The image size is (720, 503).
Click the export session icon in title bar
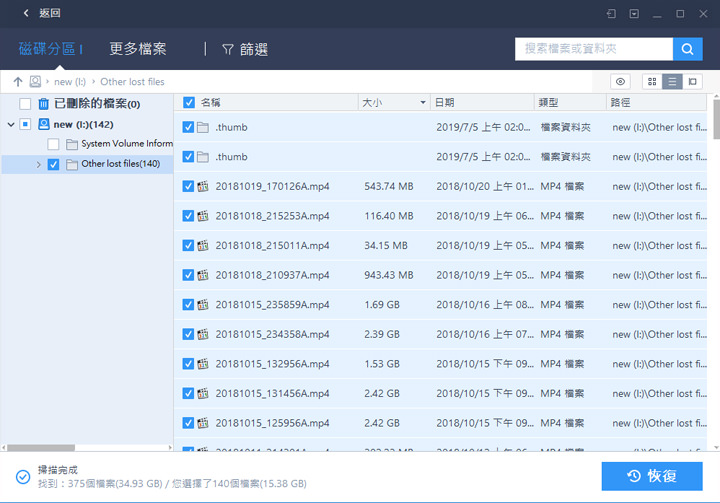pyautogui.click(x=611, y=14)
